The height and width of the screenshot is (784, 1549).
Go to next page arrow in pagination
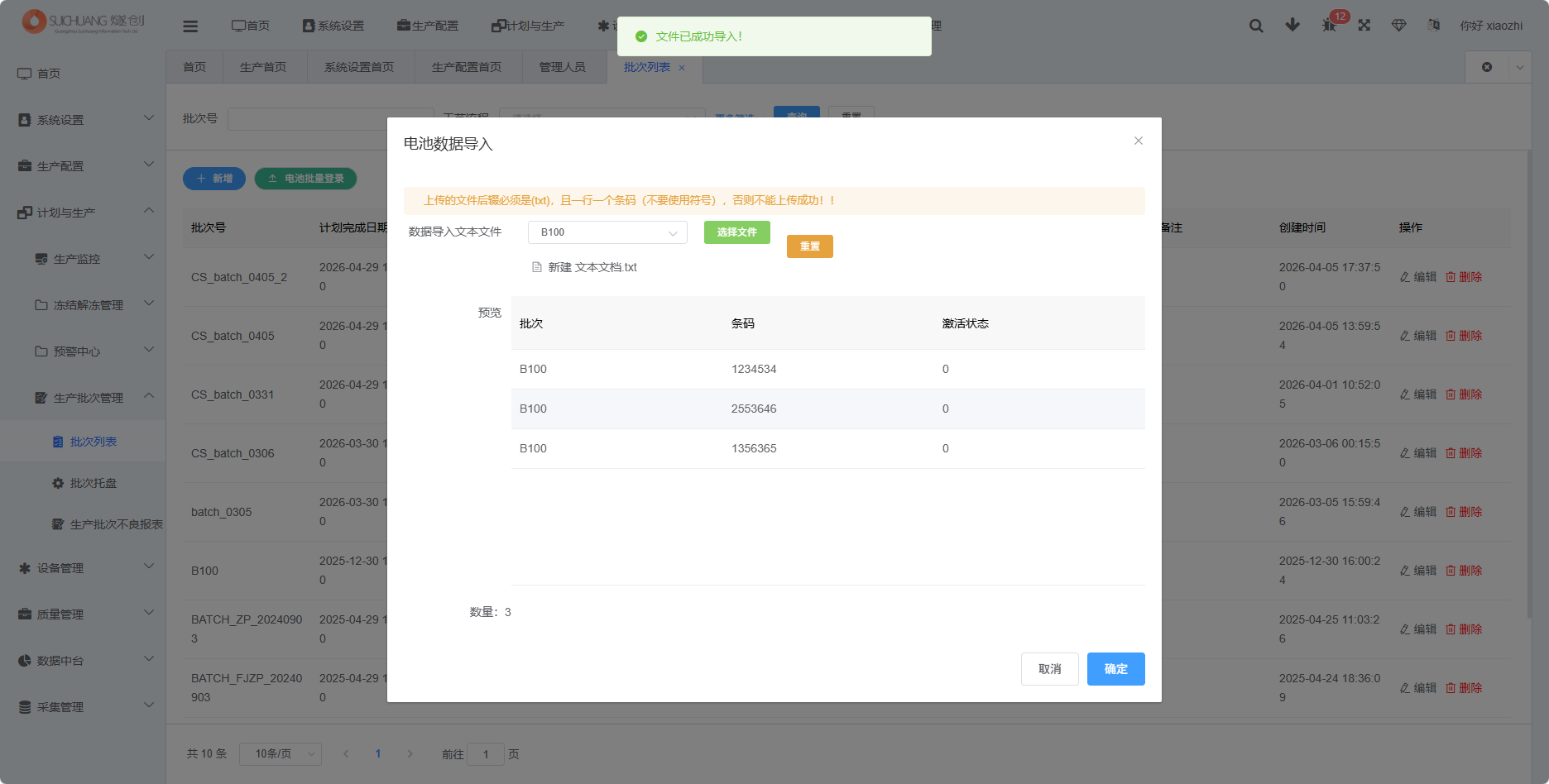(410, 753)
